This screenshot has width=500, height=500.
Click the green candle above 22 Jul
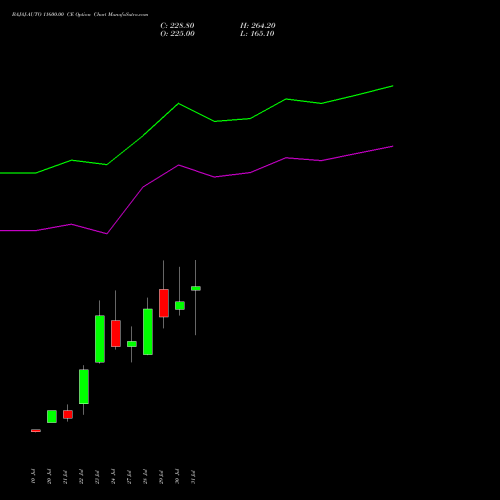[84, 387]
